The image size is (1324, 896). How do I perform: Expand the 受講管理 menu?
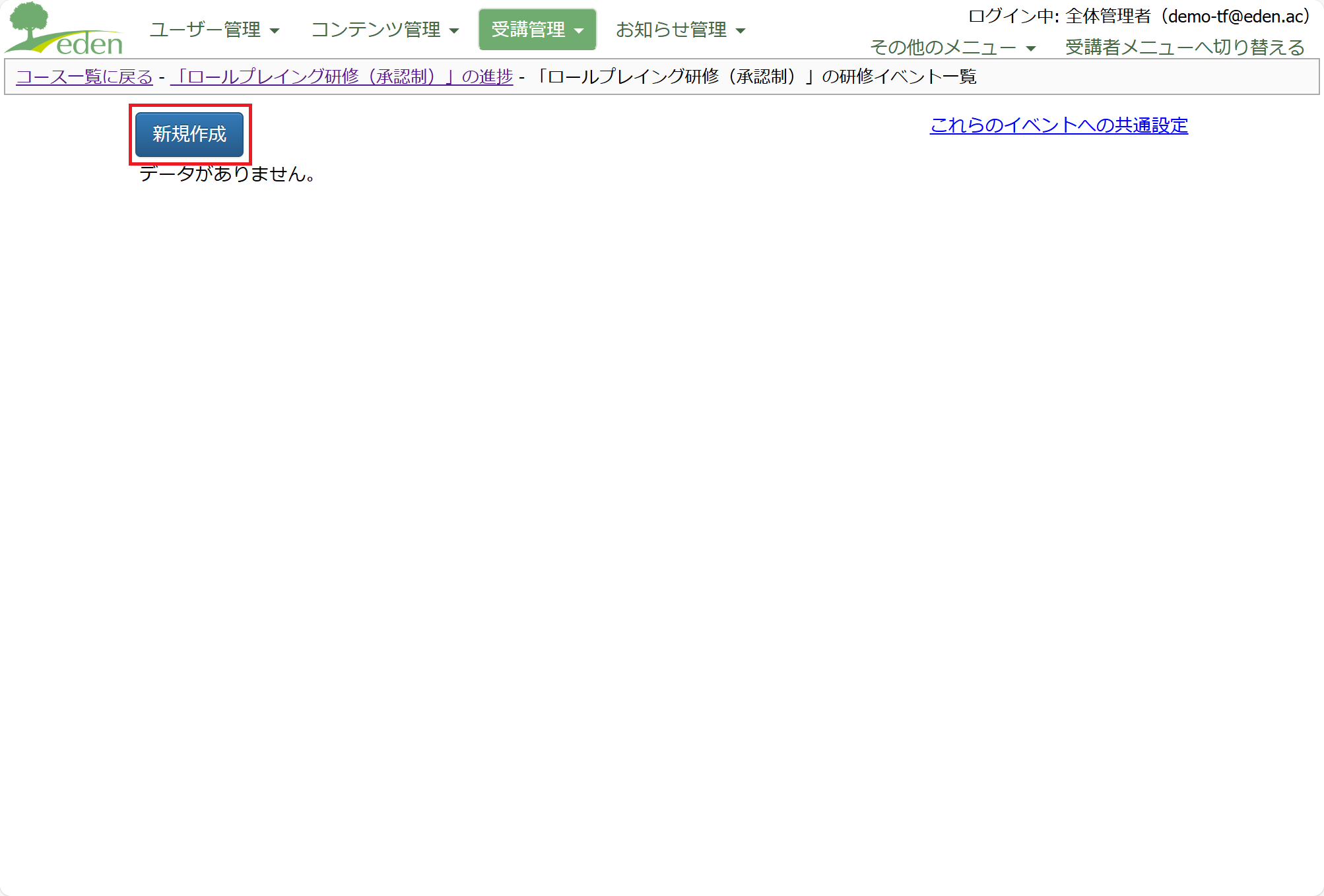537,30
